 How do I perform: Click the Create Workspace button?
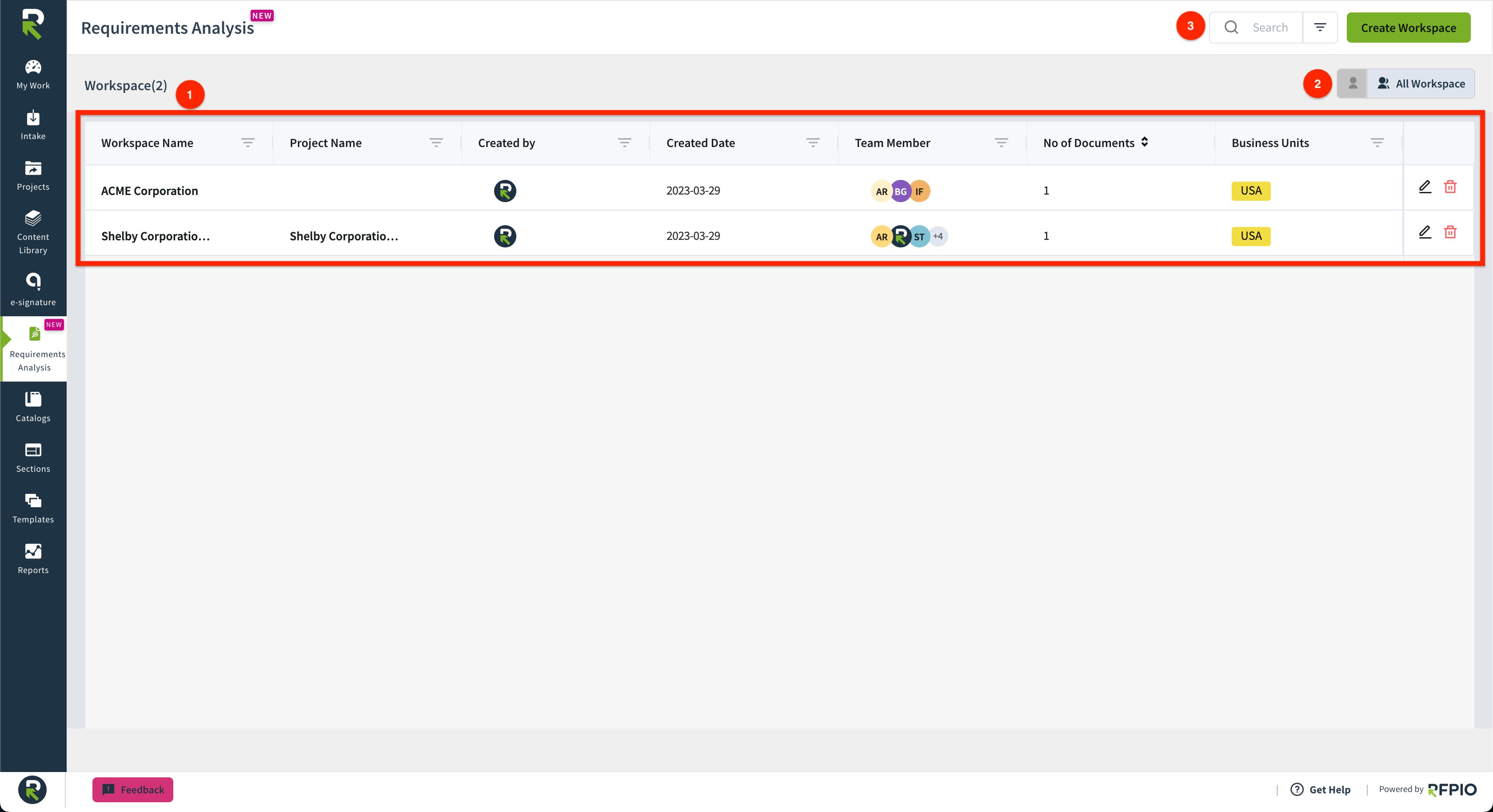coord(1408,27)
